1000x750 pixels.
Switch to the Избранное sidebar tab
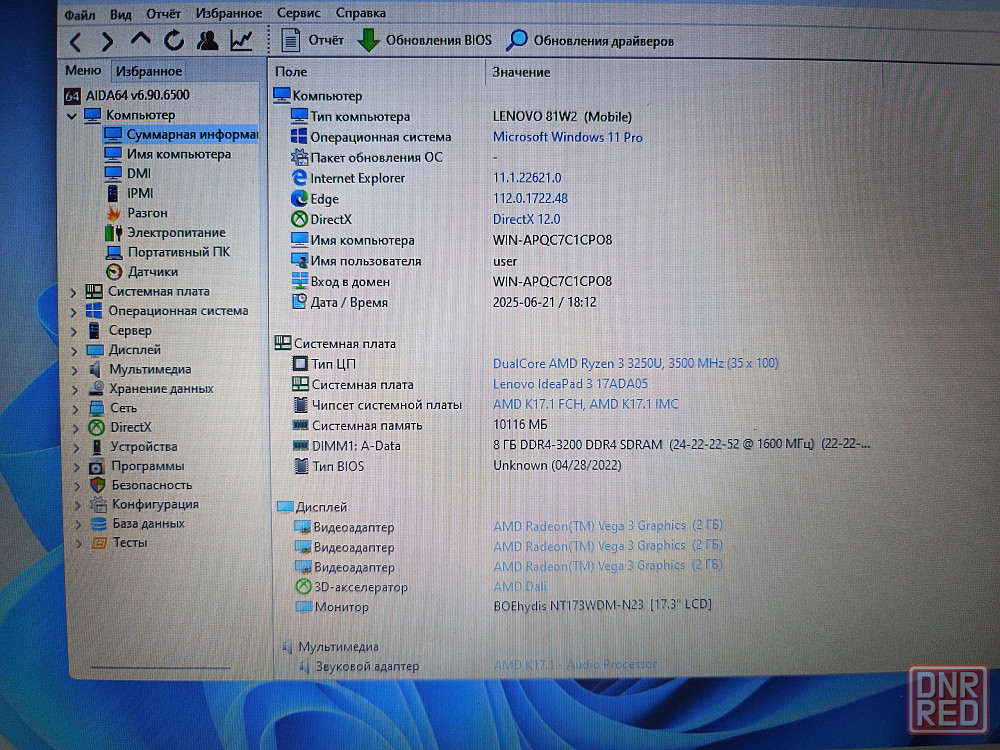tap(149, 71)
